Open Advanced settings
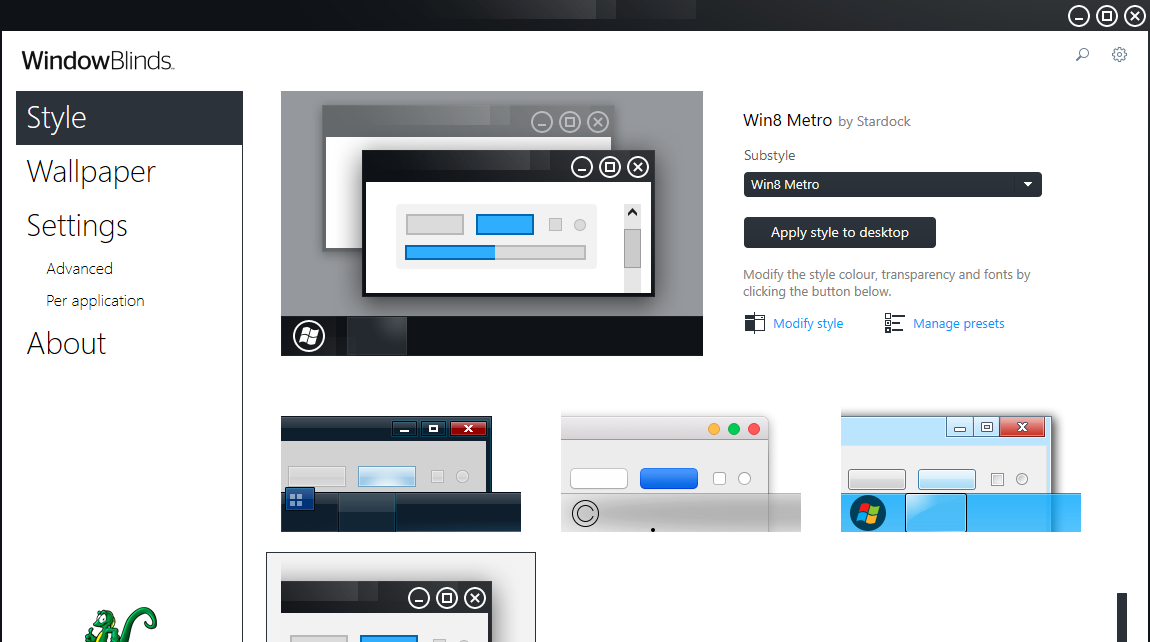 click(x=79, y=269)
